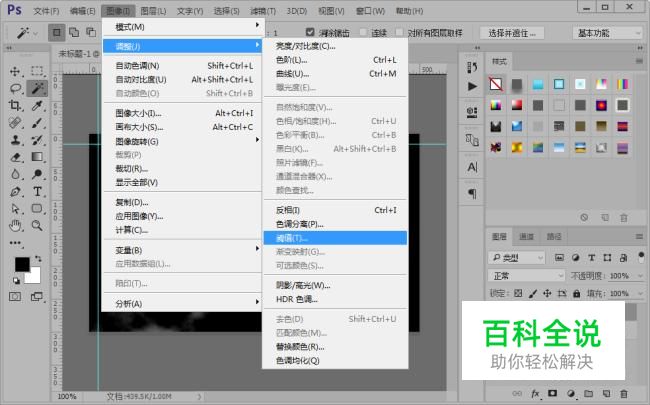Expand the 模式(M) submenu
The image size is (650, 405).
click(x=182, y=27)
